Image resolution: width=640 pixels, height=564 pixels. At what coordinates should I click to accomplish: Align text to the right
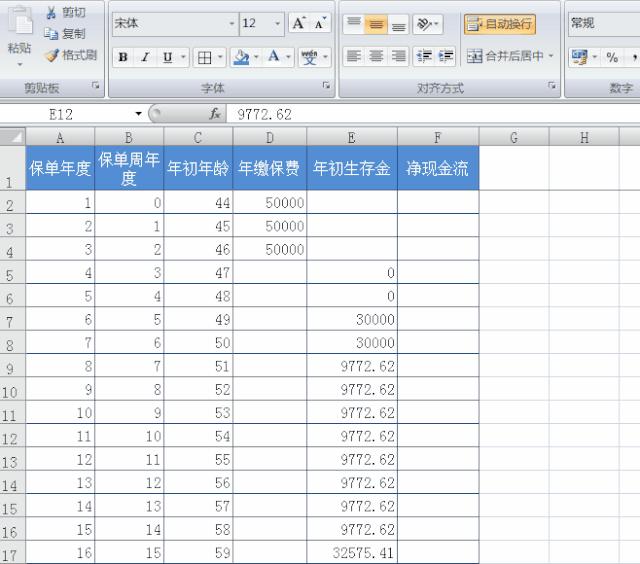[398, 56]
